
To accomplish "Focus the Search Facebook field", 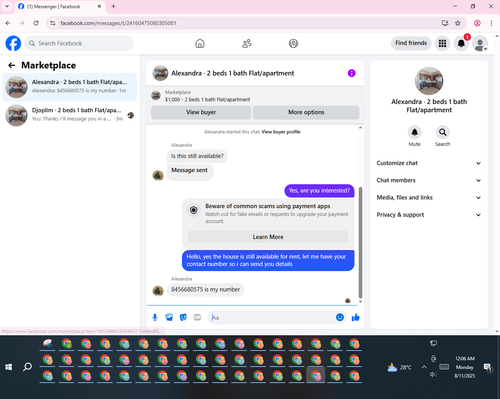I will (79, 43).
